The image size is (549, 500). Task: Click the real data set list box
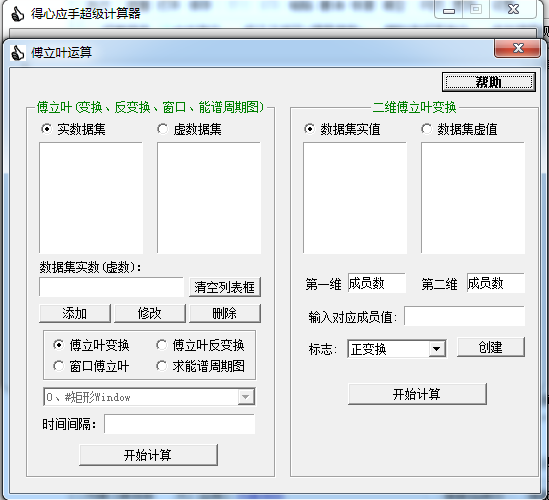[x=91, y=198]
